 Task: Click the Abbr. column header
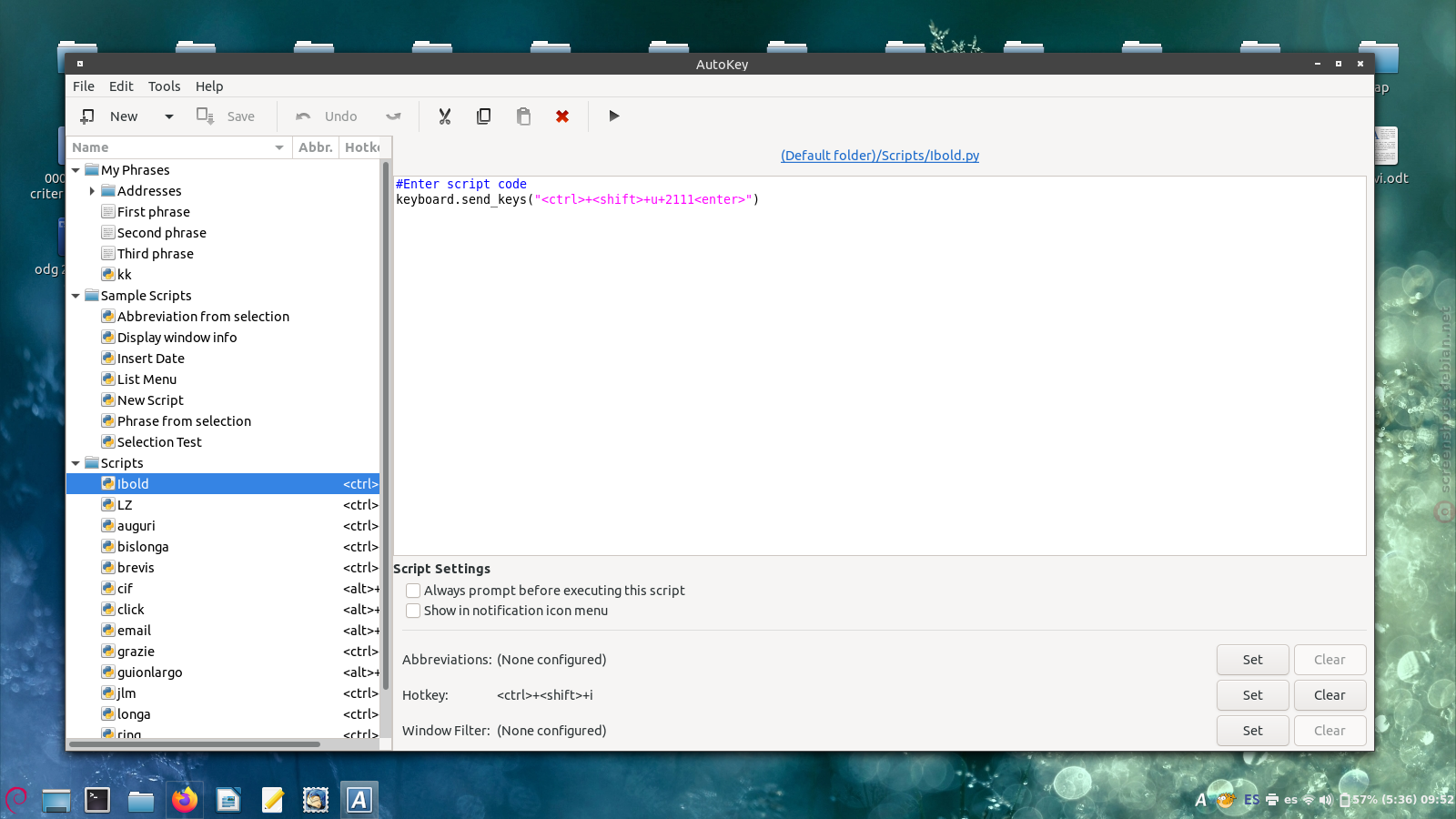[x=316, y=147]
